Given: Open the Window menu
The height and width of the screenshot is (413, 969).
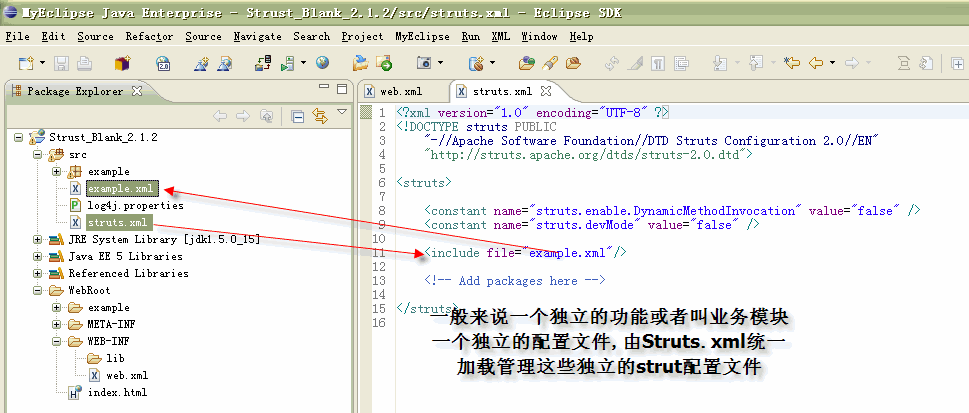Looking at the screenshot, I should (x=540, y=36).
